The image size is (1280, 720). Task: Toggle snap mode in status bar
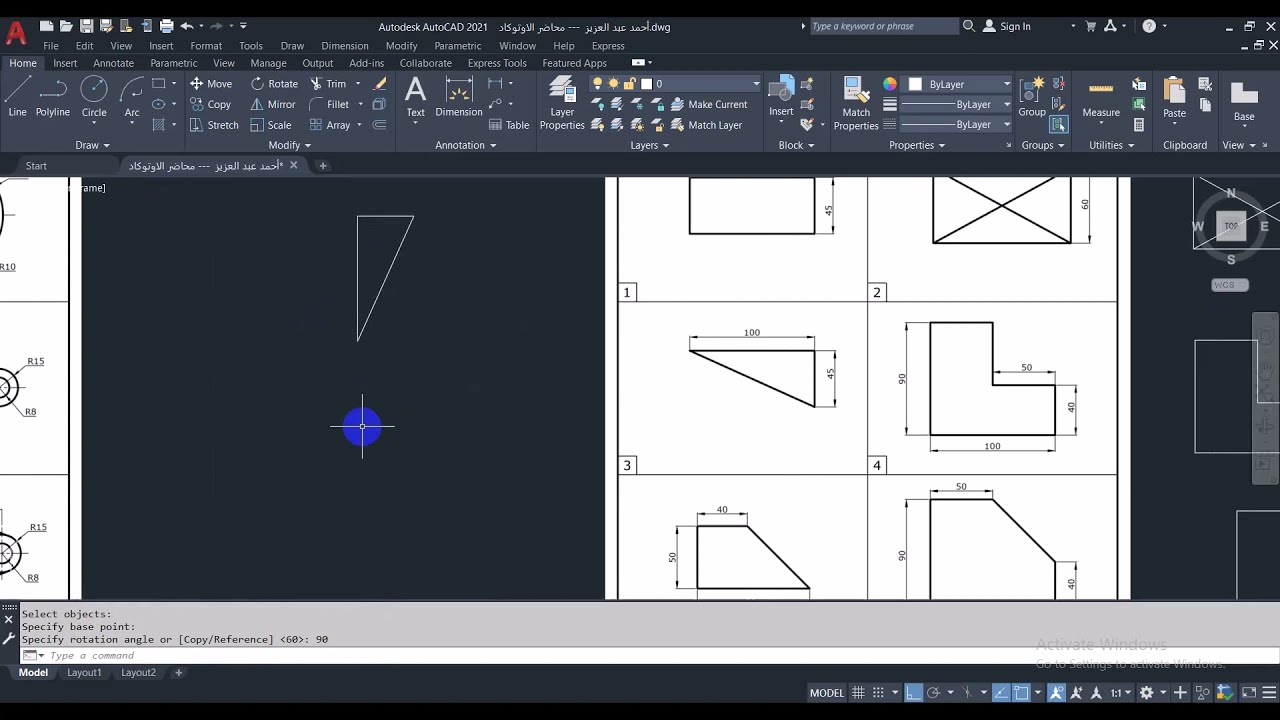(878, 692)
